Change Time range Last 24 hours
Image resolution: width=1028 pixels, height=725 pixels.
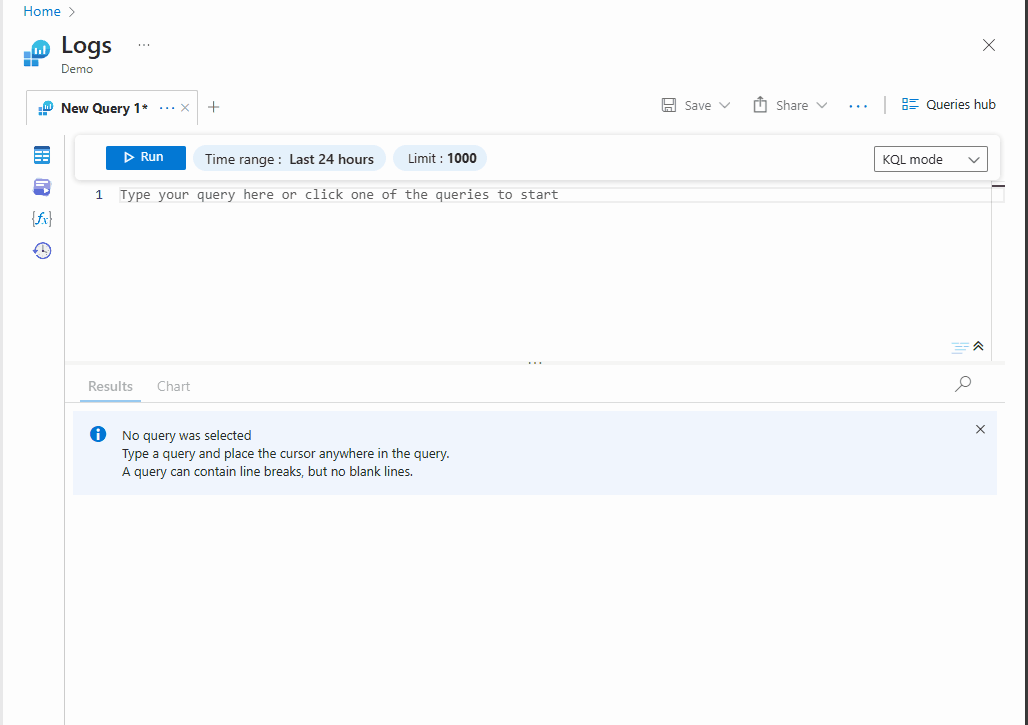[289, 159]
